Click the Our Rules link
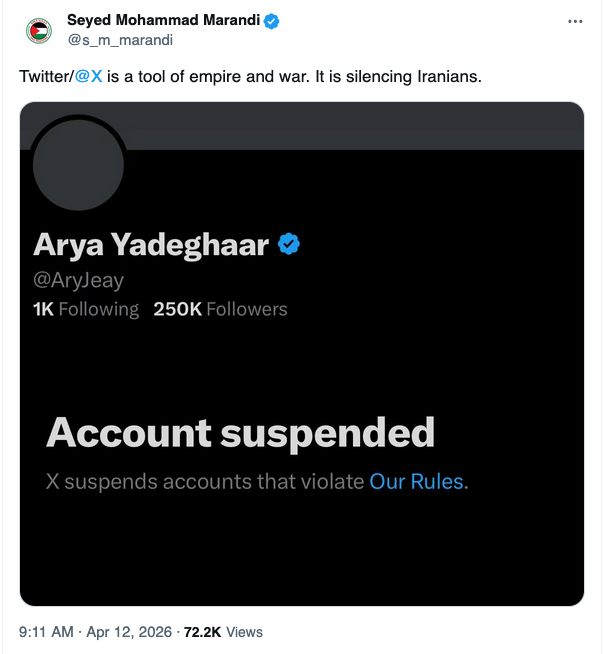This screenshot has width=603, height=654. 416,481
